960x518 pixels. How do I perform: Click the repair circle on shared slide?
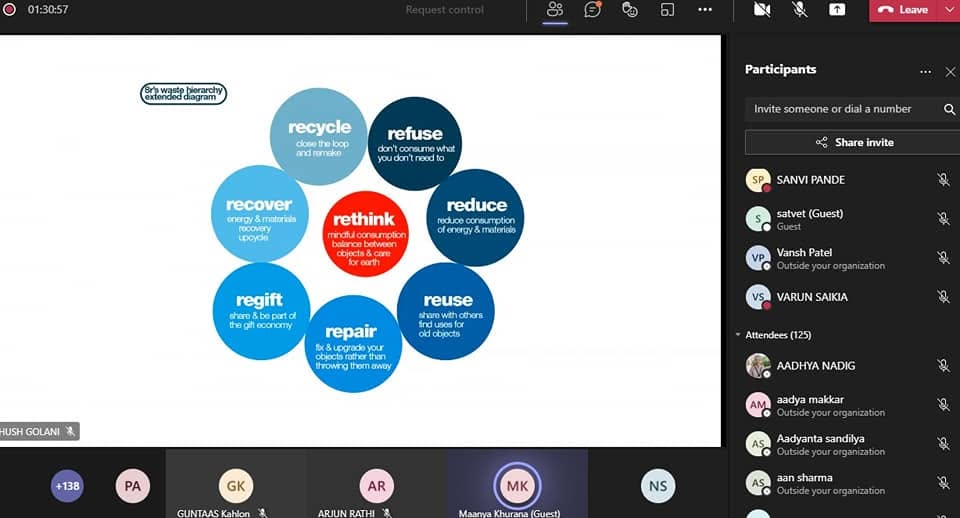[353, 343]
